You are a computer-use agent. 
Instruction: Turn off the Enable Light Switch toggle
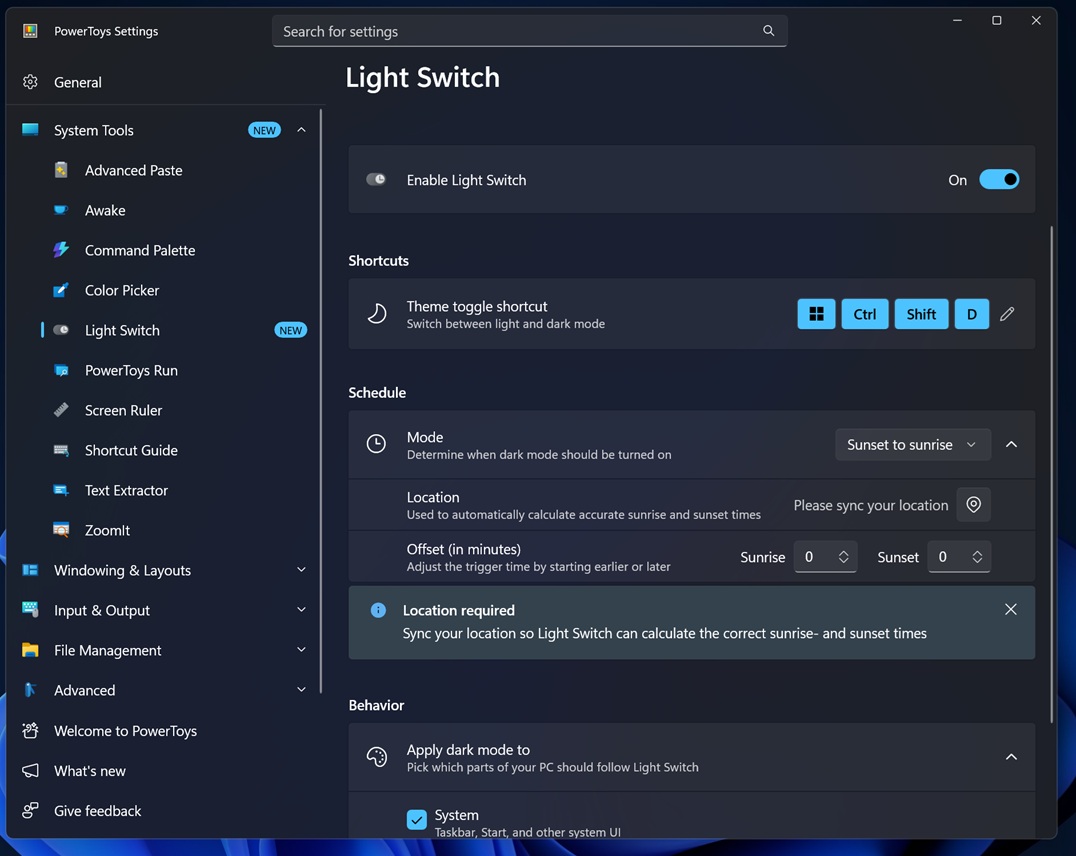pos(998,180)
